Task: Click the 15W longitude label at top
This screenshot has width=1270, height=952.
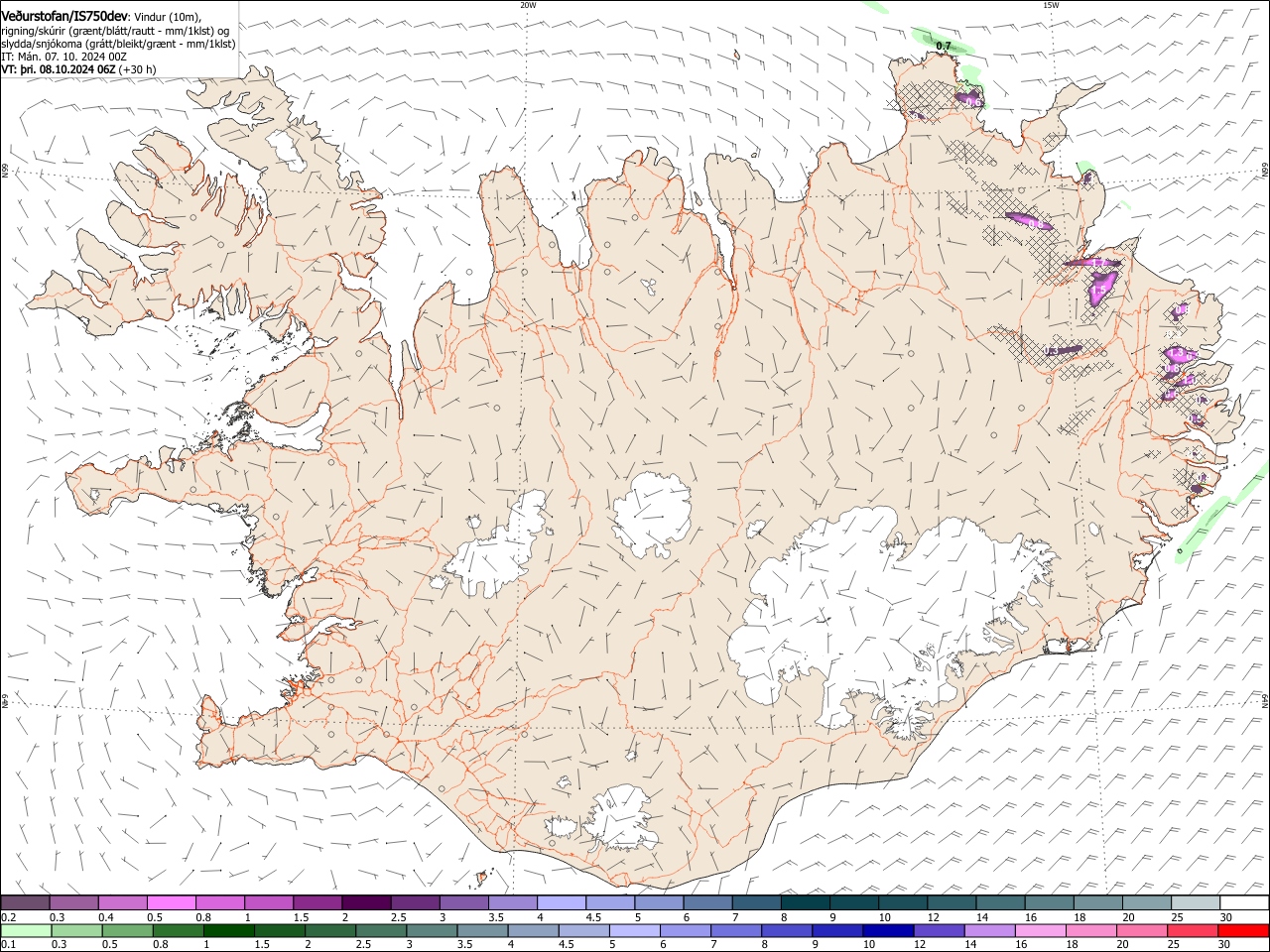Action: tap(1051, 5)
